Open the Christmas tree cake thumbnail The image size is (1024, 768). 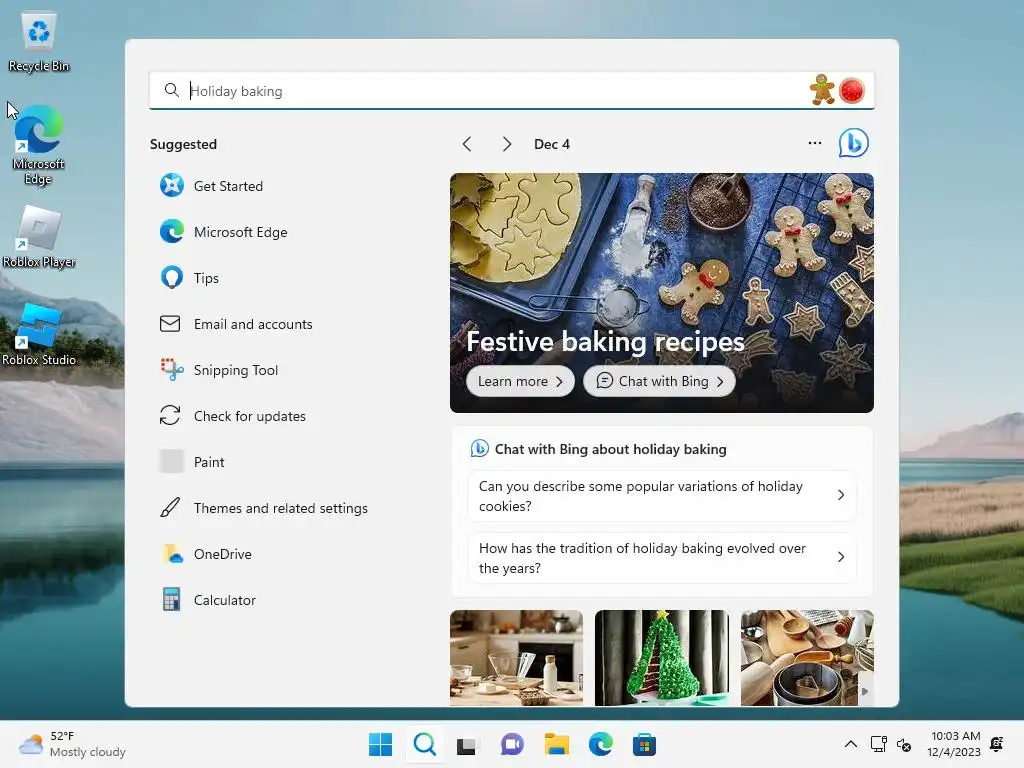(x=662, y=658)
